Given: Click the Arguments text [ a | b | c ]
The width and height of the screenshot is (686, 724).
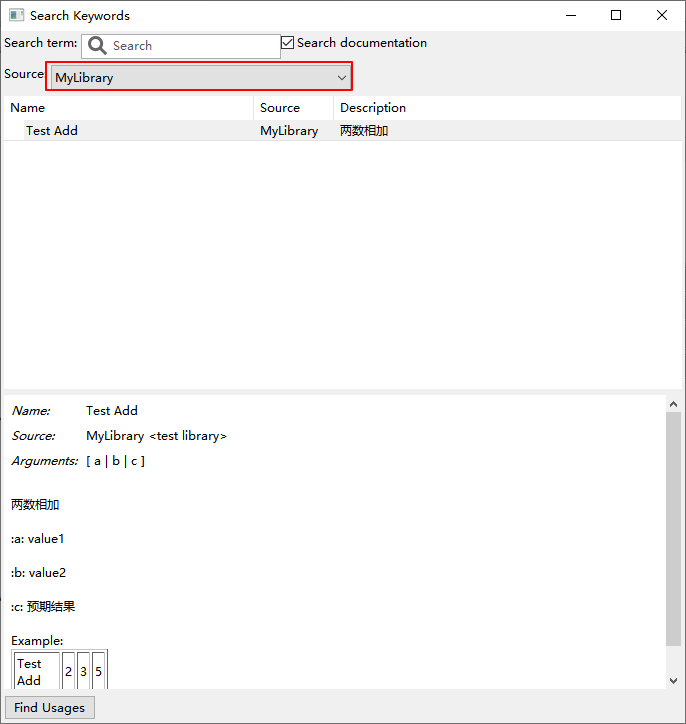Looking at the screenshot, I should click(x=115, y=461).
